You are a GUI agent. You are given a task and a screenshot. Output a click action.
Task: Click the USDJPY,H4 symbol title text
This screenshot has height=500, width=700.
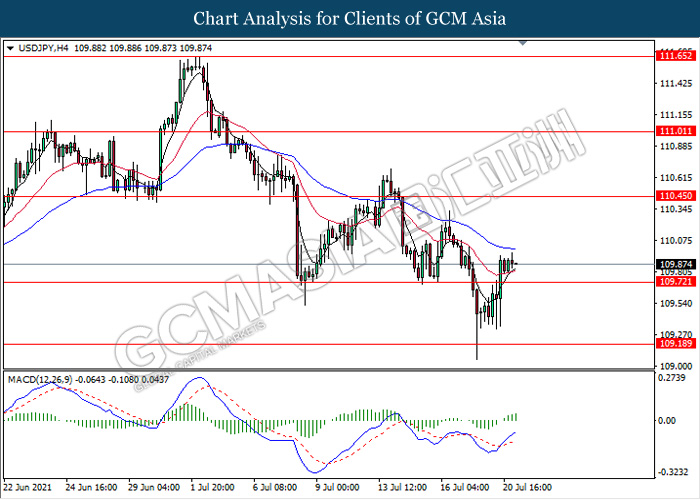click(44, 48)
